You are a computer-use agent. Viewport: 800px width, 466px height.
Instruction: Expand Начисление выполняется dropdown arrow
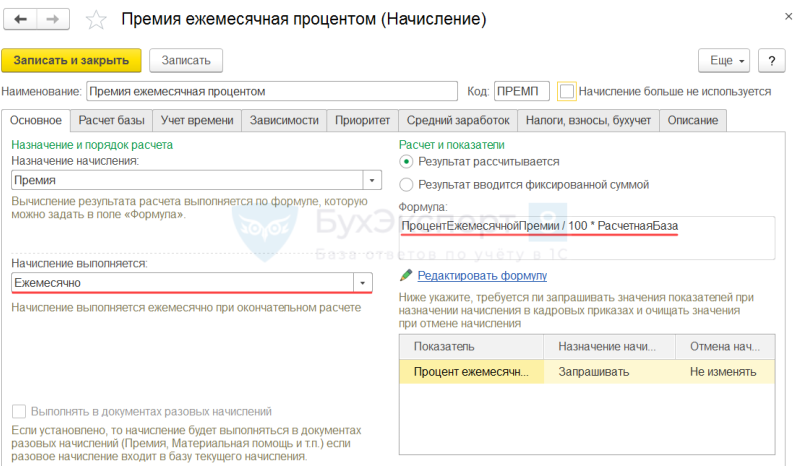pos(362,283)
